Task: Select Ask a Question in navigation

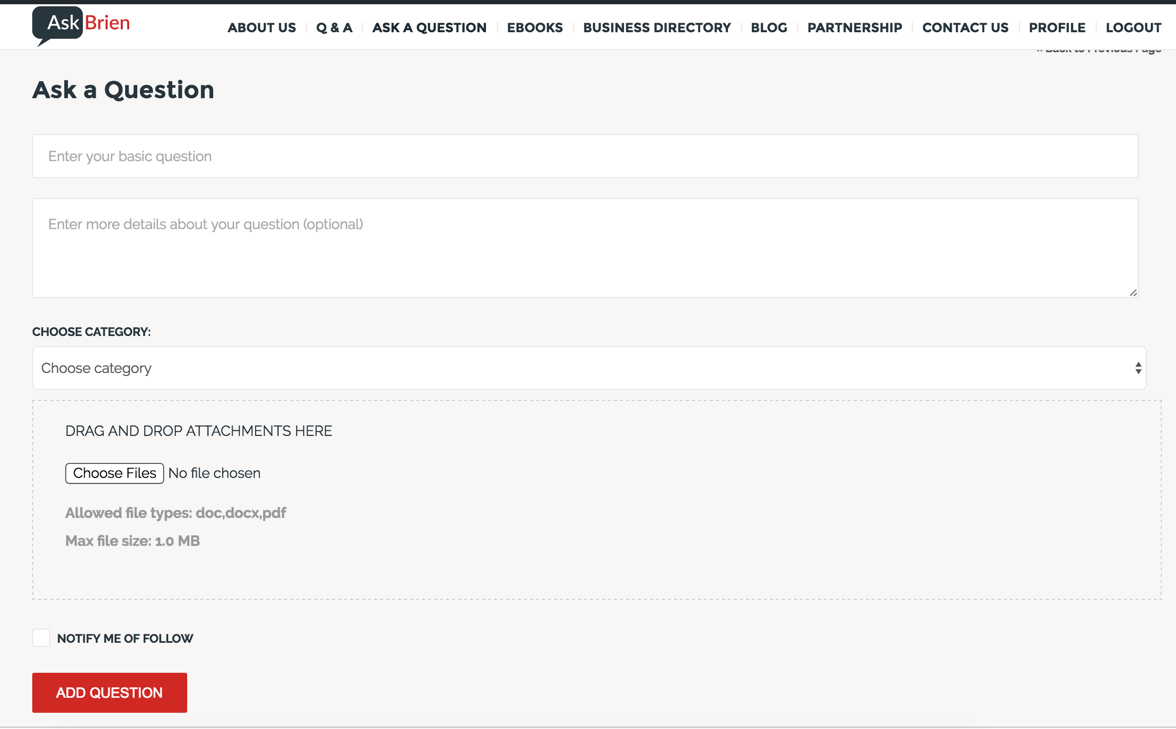Action: coord(429,28)
